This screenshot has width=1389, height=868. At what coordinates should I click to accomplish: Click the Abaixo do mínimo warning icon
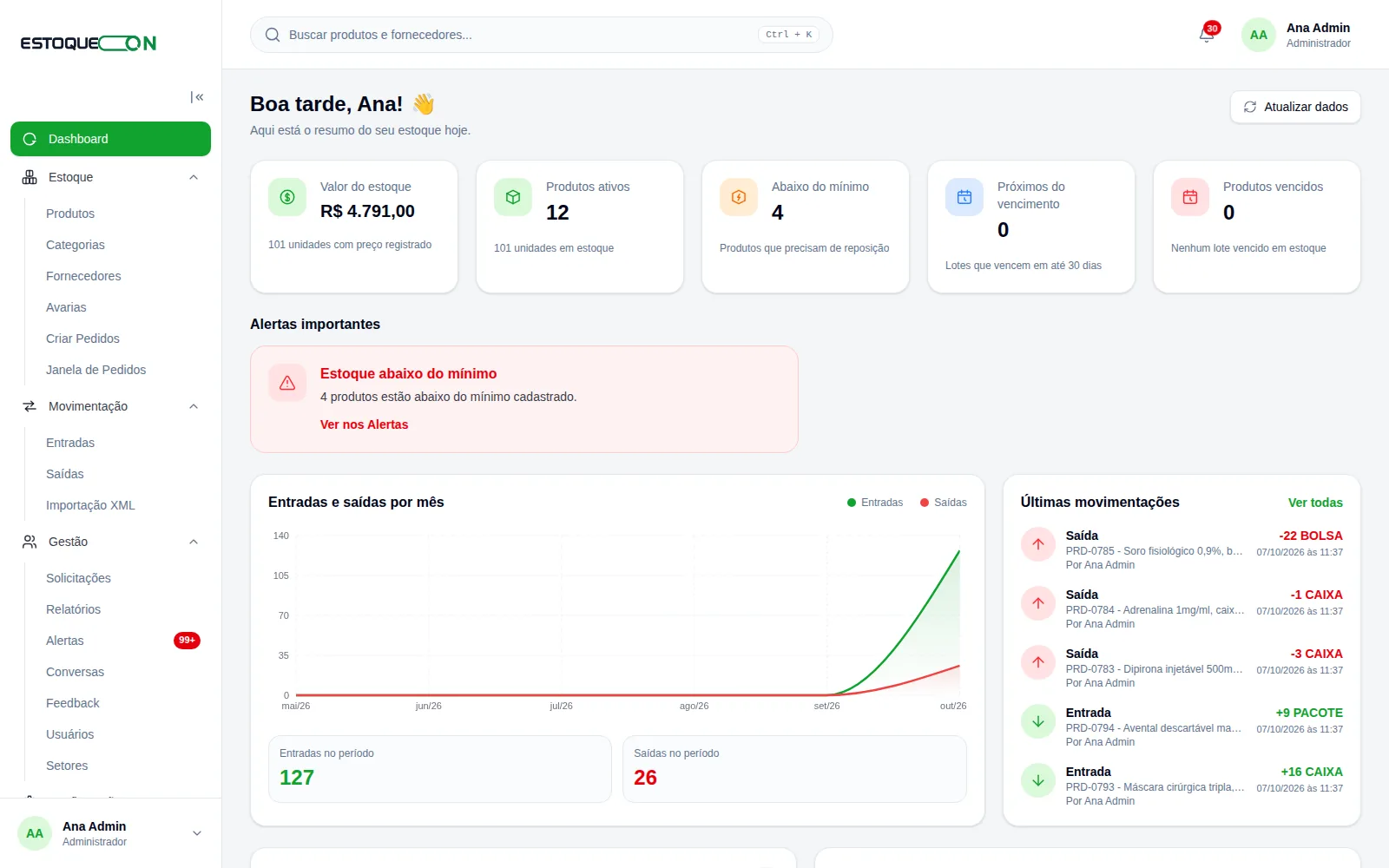739,197
